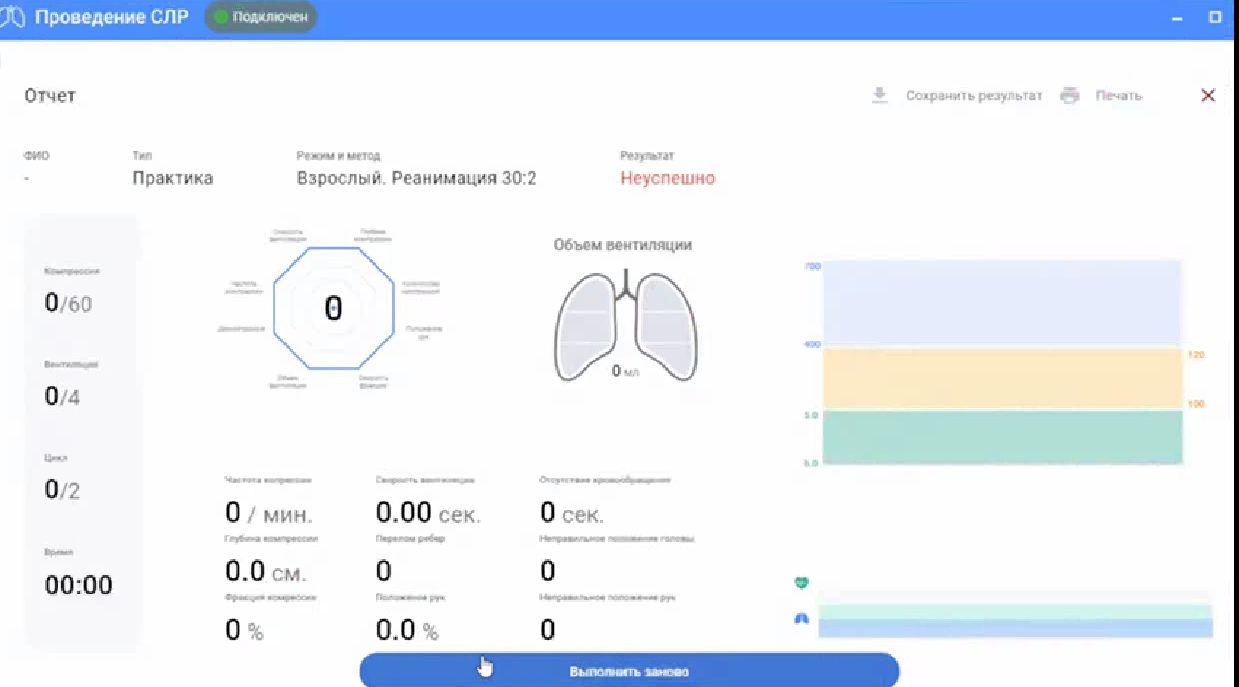Click the green band in the chart
This screenshot has width=1239, height=687.
pos(1001,437)
